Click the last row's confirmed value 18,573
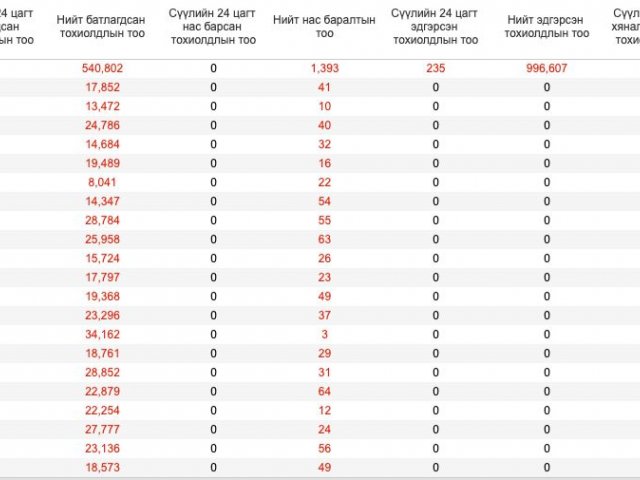 [x=102, y=467]
